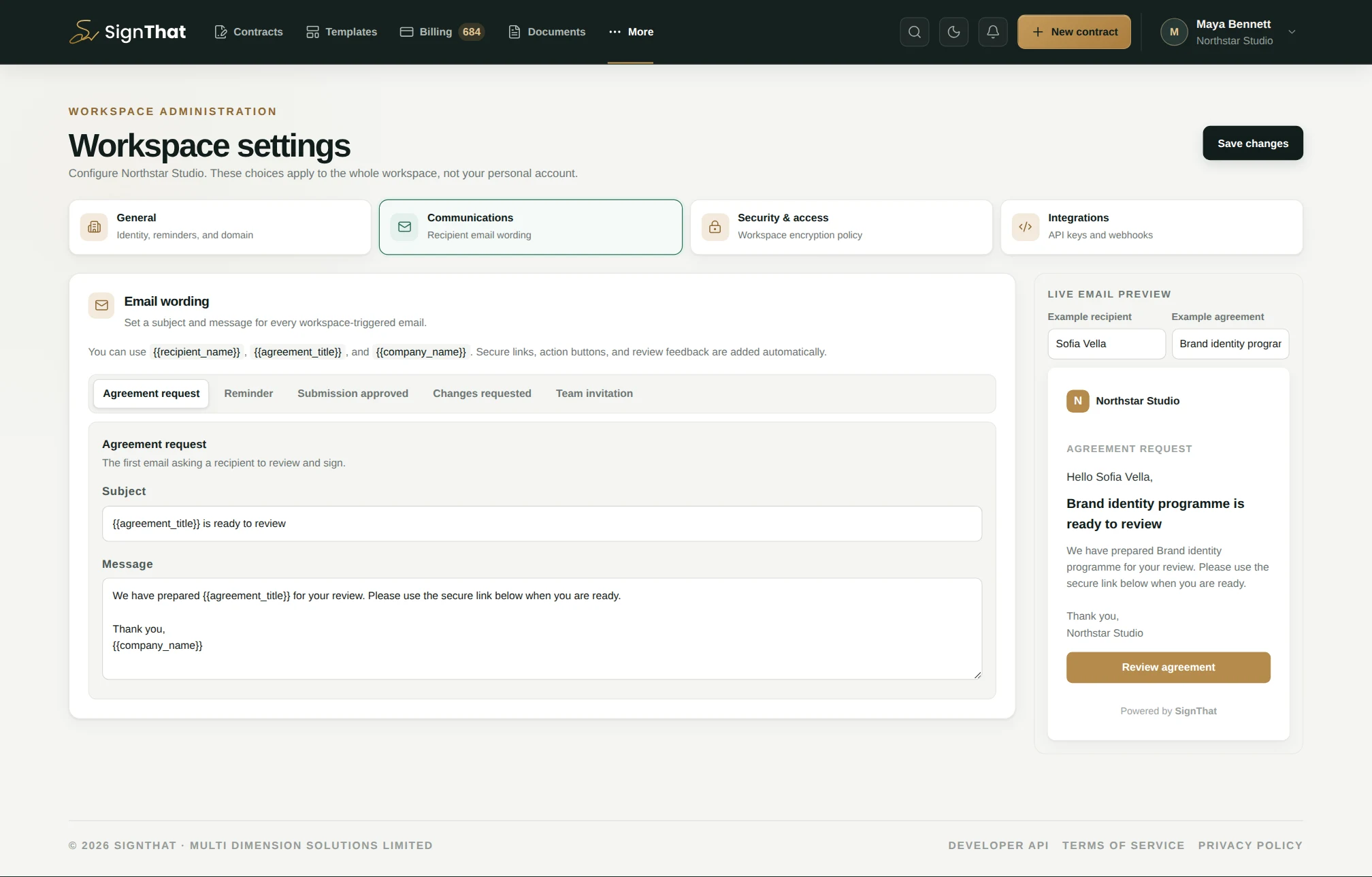Click the Workspace settings heading
Viewport: 1372px width, 877px height.
210,146
